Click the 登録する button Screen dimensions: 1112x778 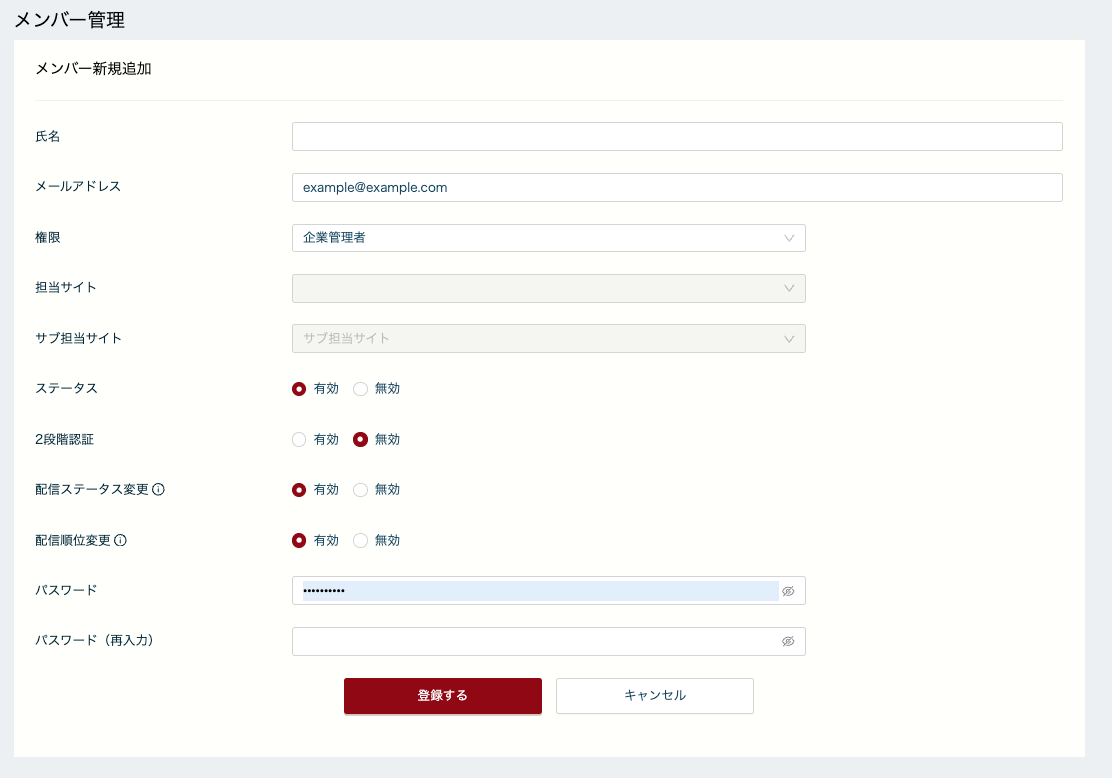(x=443, y=696)
